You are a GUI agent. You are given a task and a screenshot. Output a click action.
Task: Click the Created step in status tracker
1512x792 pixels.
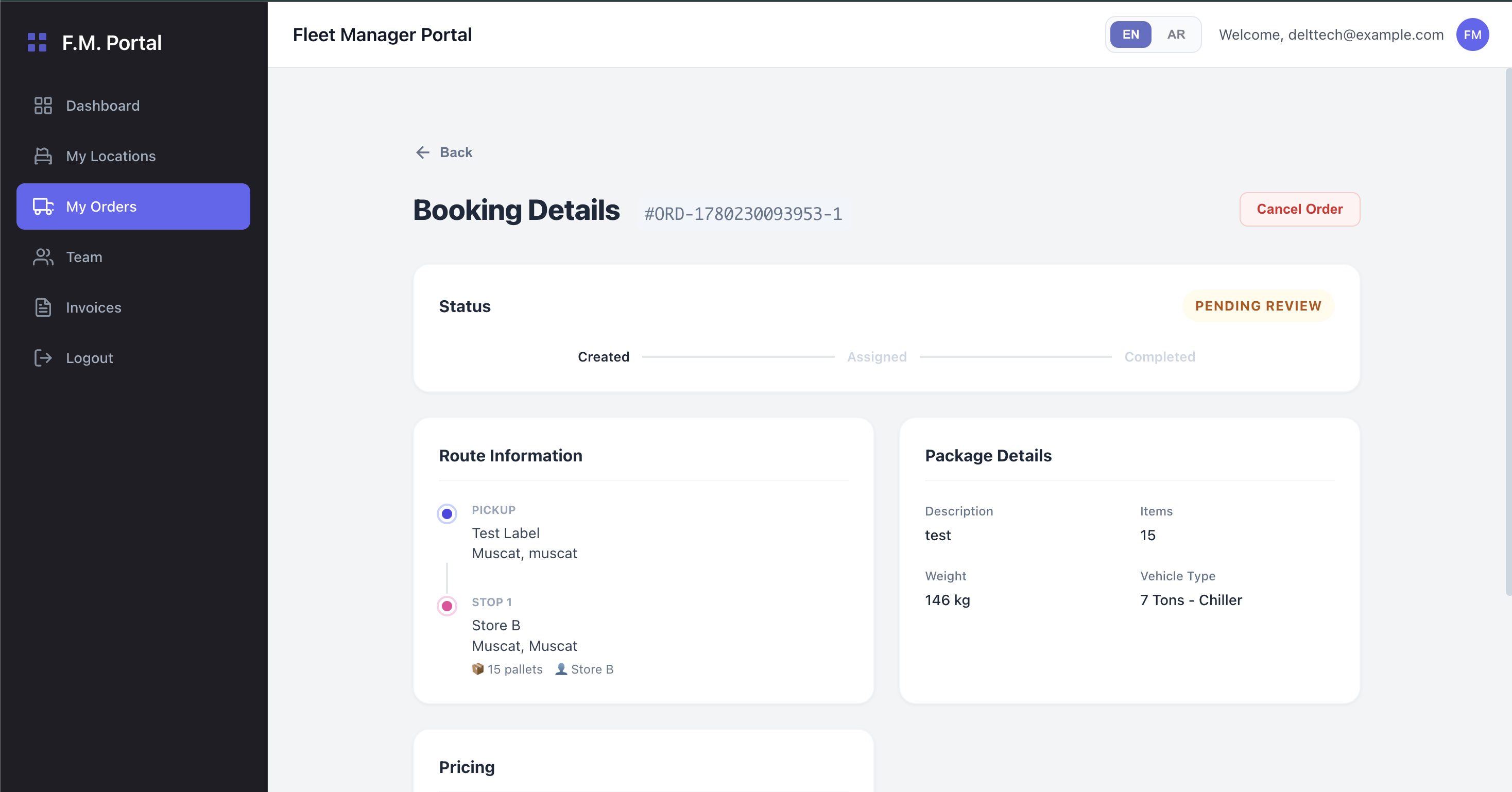[x=604, y=357]
